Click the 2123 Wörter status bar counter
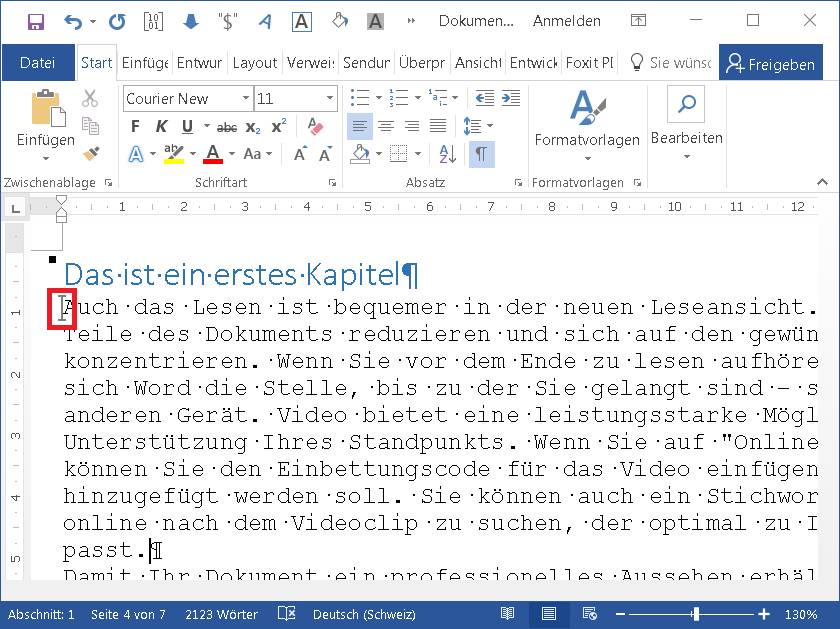 pos(220,615)
